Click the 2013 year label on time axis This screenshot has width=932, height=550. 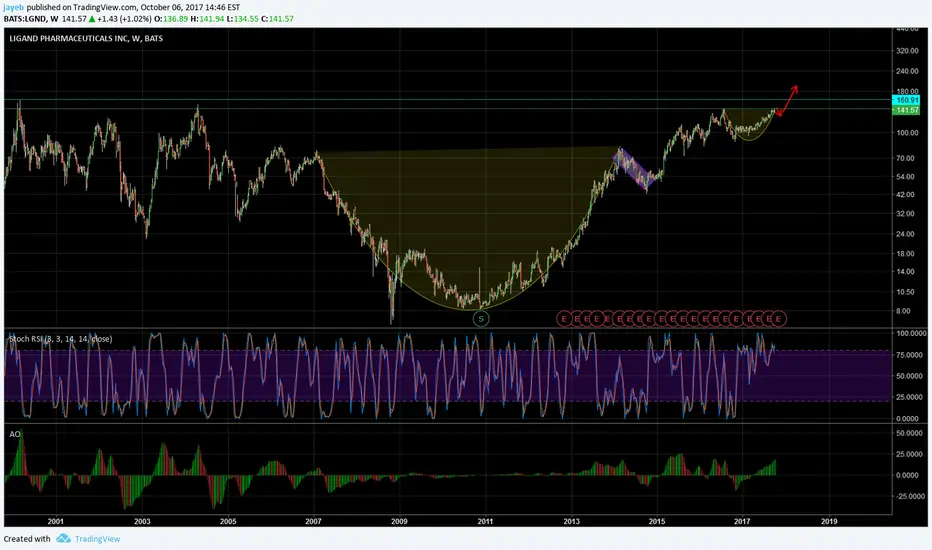571,521
